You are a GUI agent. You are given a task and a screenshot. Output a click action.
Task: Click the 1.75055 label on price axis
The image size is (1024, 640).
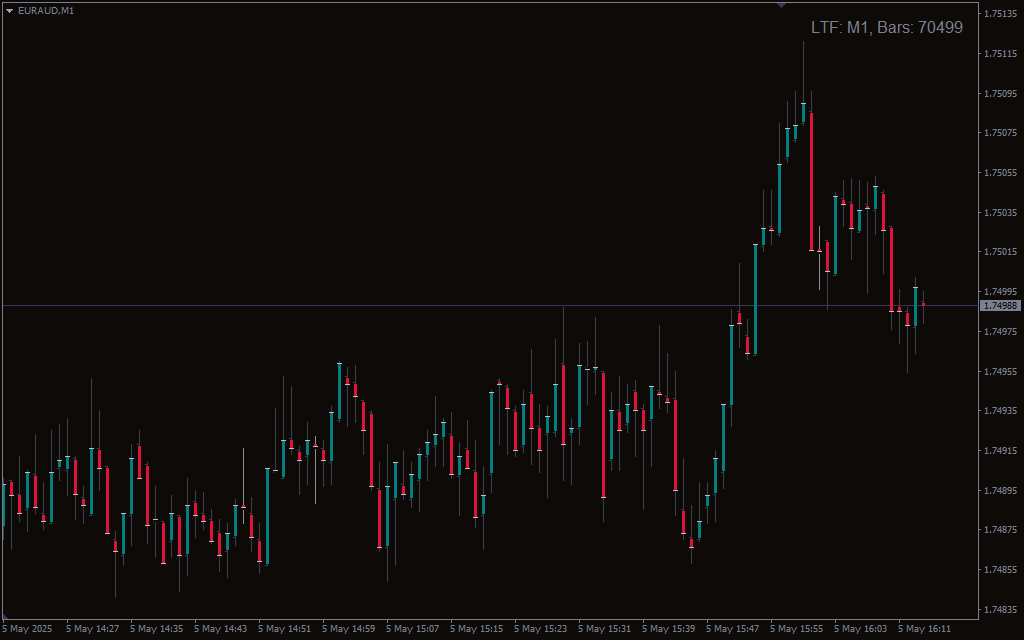click(x=1001, y=173)
